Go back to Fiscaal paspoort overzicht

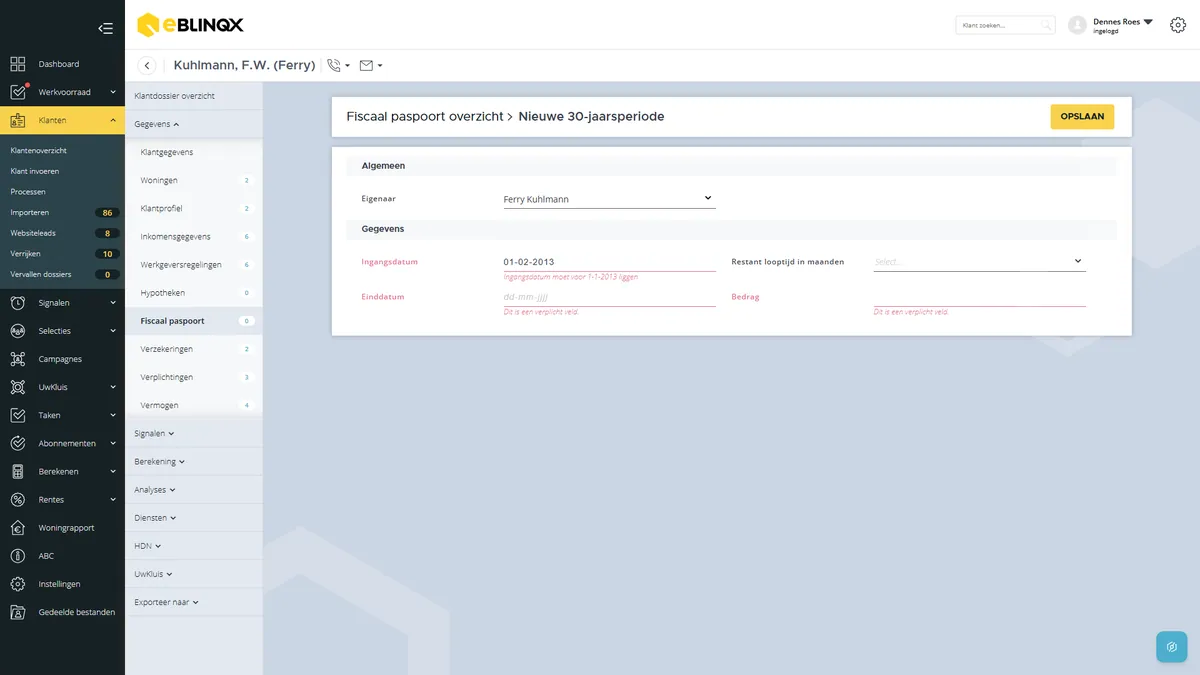[x=424, y=117]
